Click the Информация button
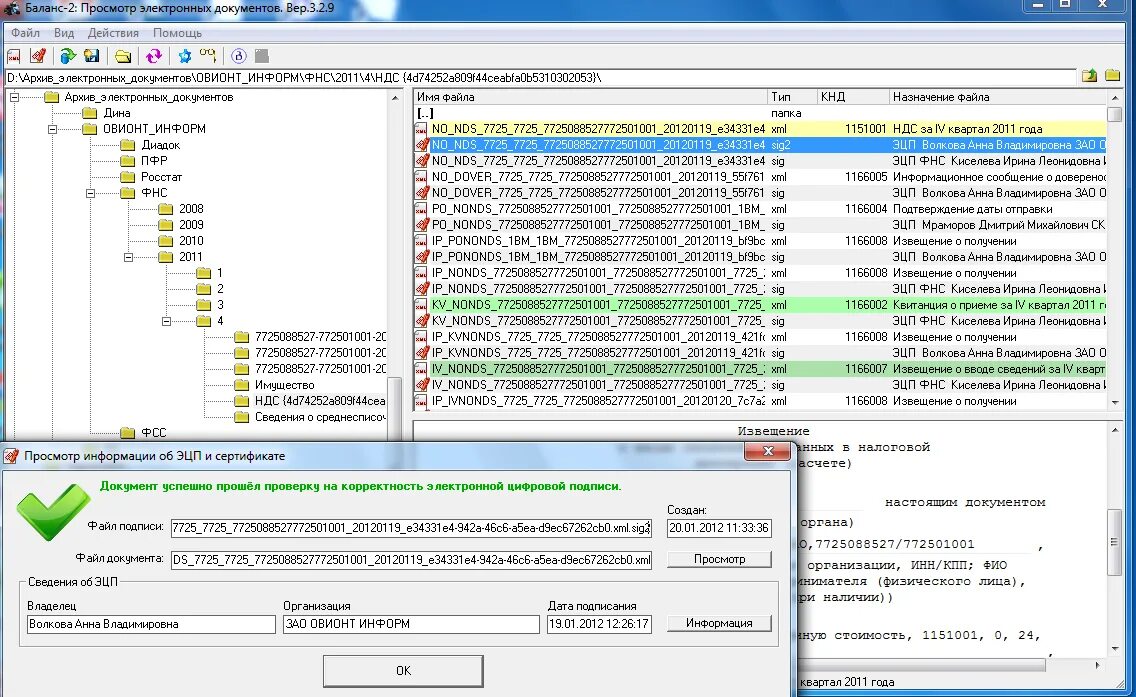The width and height of the screenshot is (1136, 697). click(x=719, y=623)
